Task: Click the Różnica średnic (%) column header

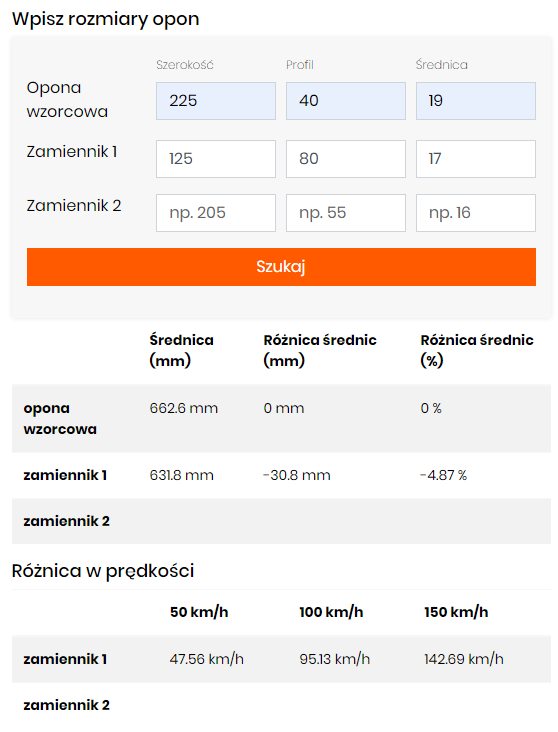Action: click(x=477, y=350)
